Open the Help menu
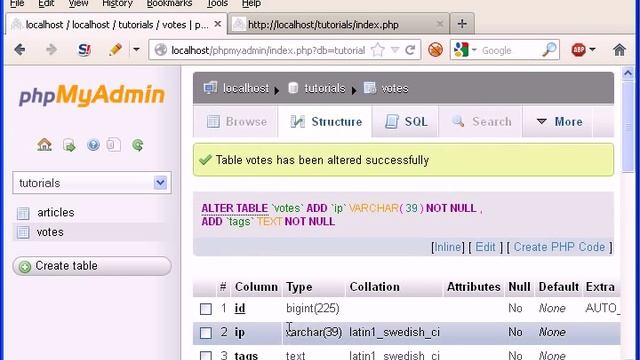This screenshot has height=360, width=640. coord(251,4)
